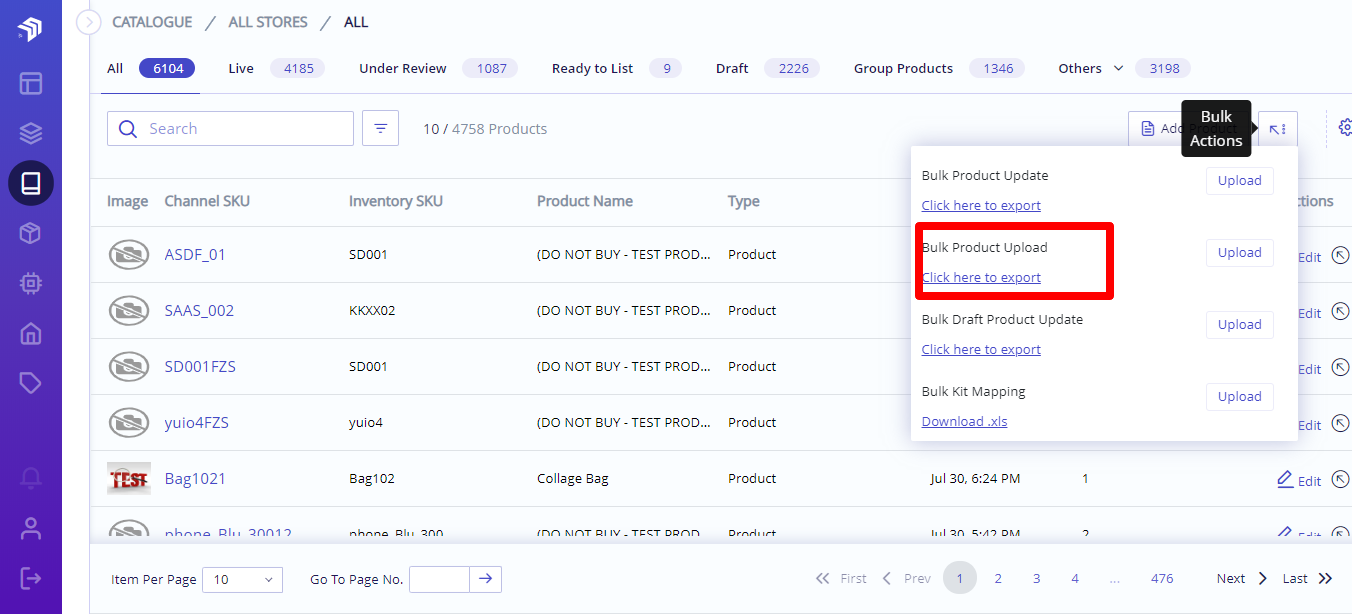Click the Product Name column header
Screen dimensions: 1352x614
coord(585,201)
